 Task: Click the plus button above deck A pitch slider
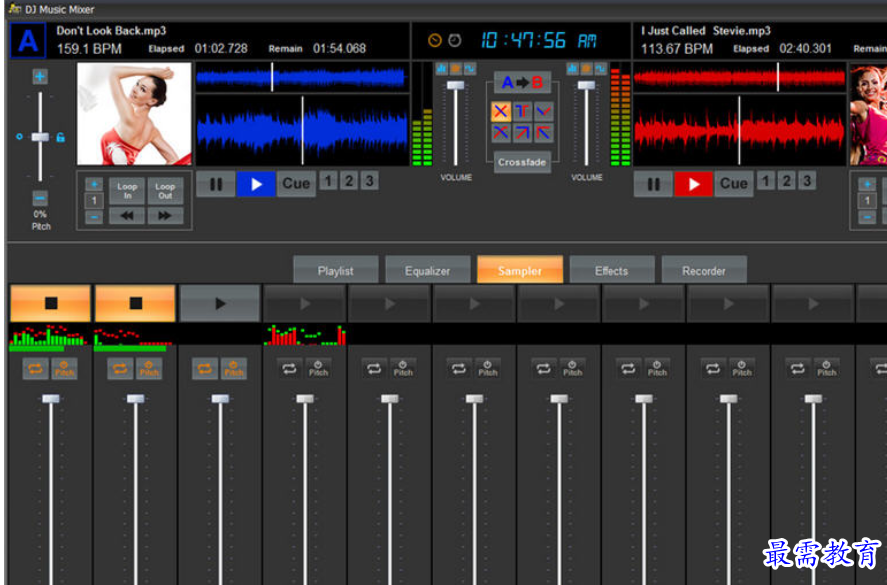40,76
